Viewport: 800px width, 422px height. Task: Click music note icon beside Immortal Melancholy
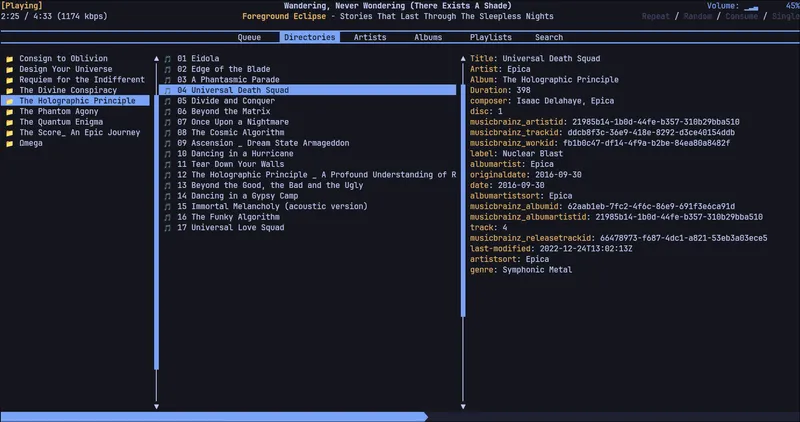[167, 207]
